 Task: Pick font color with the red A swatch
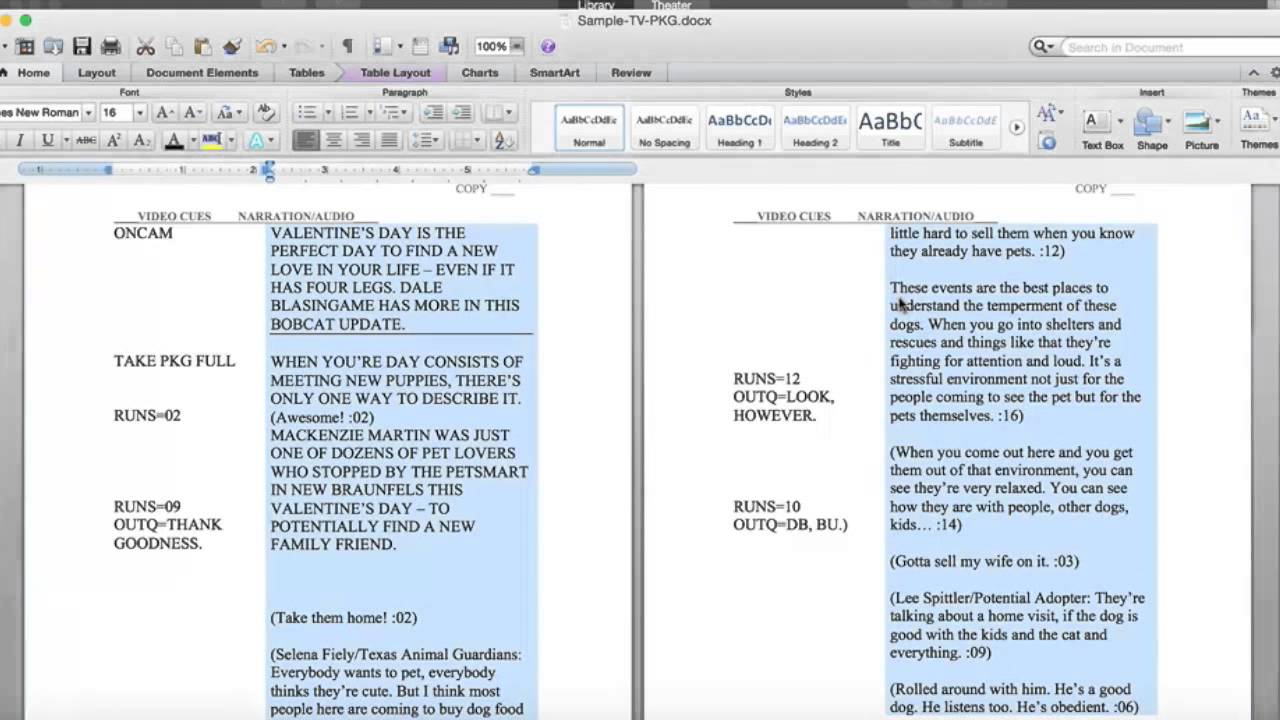coord(174,141)
